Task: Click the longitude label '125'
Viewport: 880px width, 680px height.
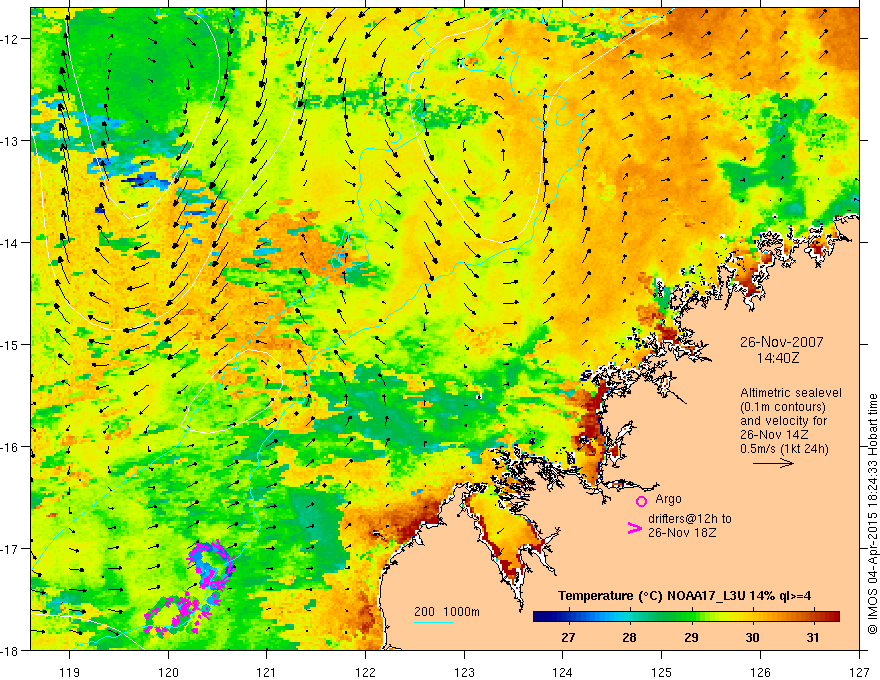Action: [x=662, y=672]
